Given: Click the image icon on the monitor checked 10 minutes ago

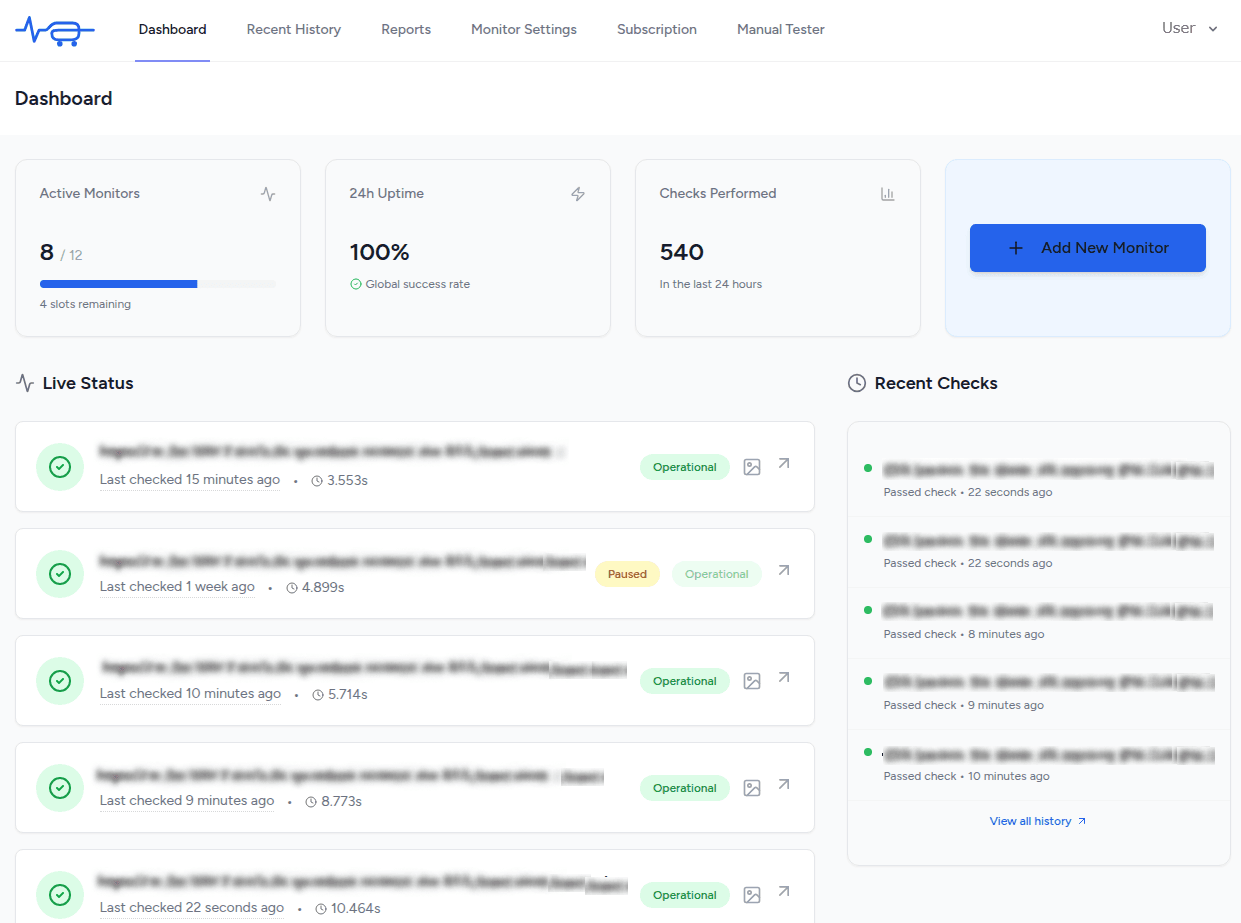Looking at the screenshot, I should pos(751,680).
